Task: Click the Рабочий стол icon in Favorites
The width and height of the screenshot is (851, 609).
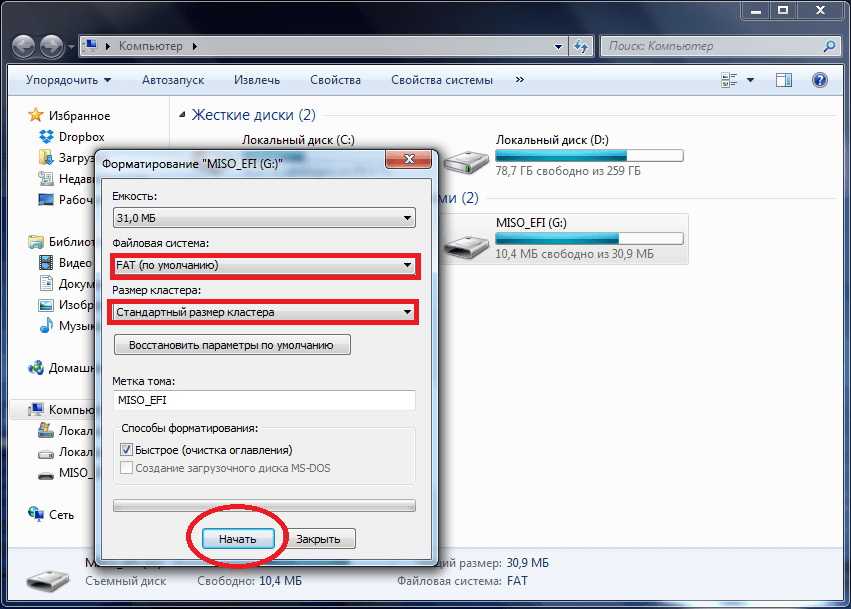Action: 46,200
